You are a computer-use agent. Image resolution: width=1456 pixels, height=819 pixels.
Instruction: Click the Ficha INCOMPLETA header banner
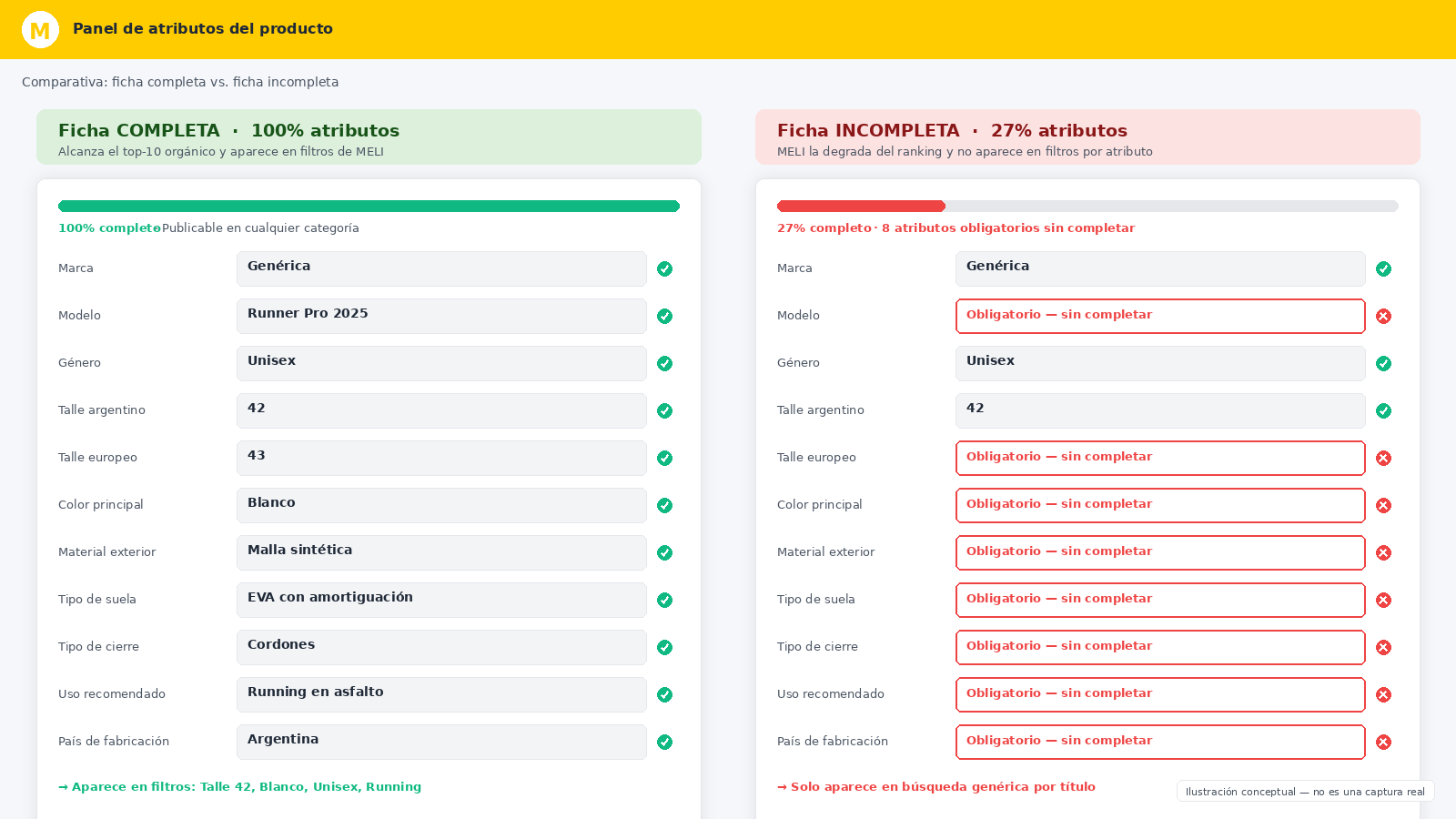(1087, 137)
